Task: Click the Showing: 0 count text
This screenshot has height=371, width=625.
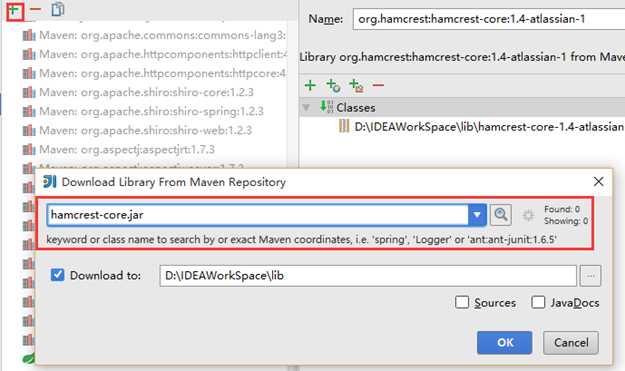Action: point(566,221)
